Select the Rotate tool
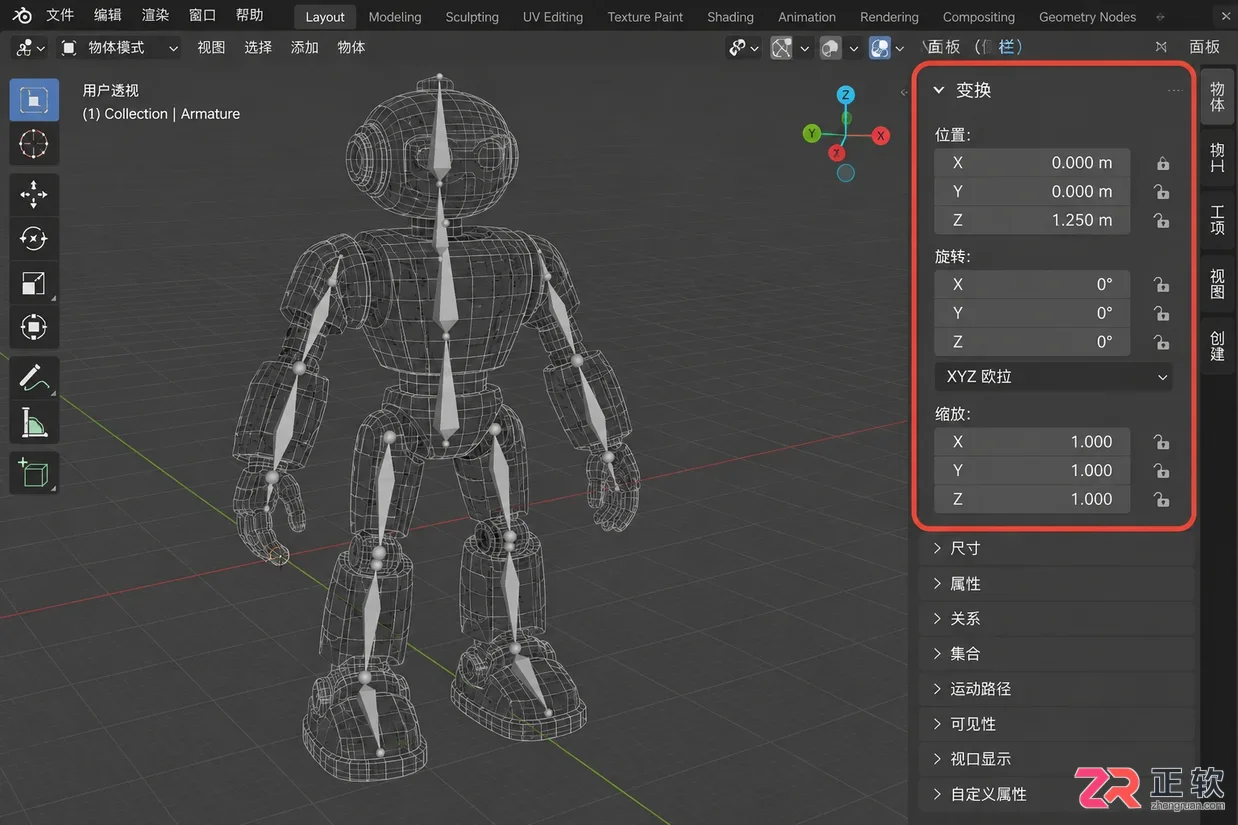The height and width of the screenshot is (825, 1238). [x=34, y=238]
